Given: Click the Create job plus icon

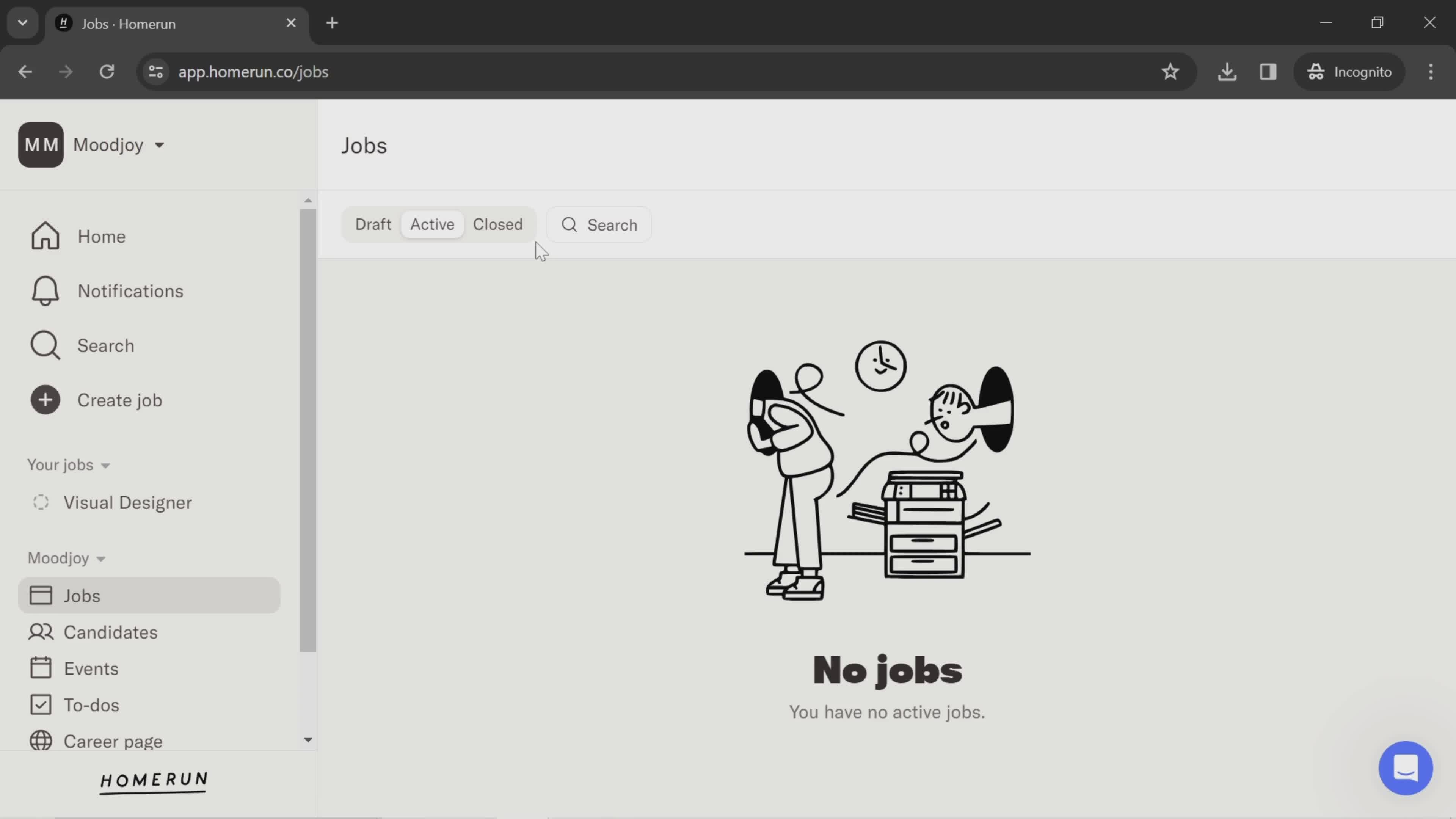Looking at the screenshot, I should click(x=45, y=400).
